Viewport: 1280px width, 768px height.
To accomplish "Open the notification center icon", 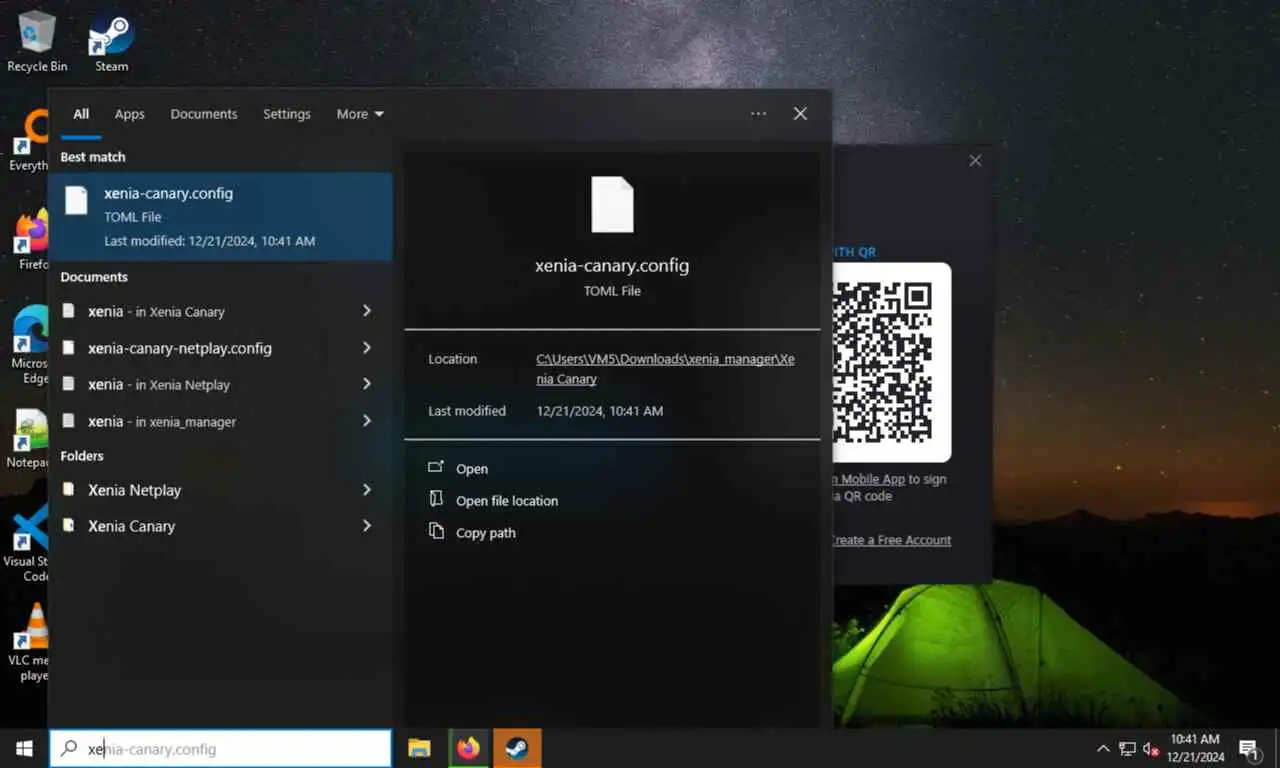I will tap(1249, 748).
